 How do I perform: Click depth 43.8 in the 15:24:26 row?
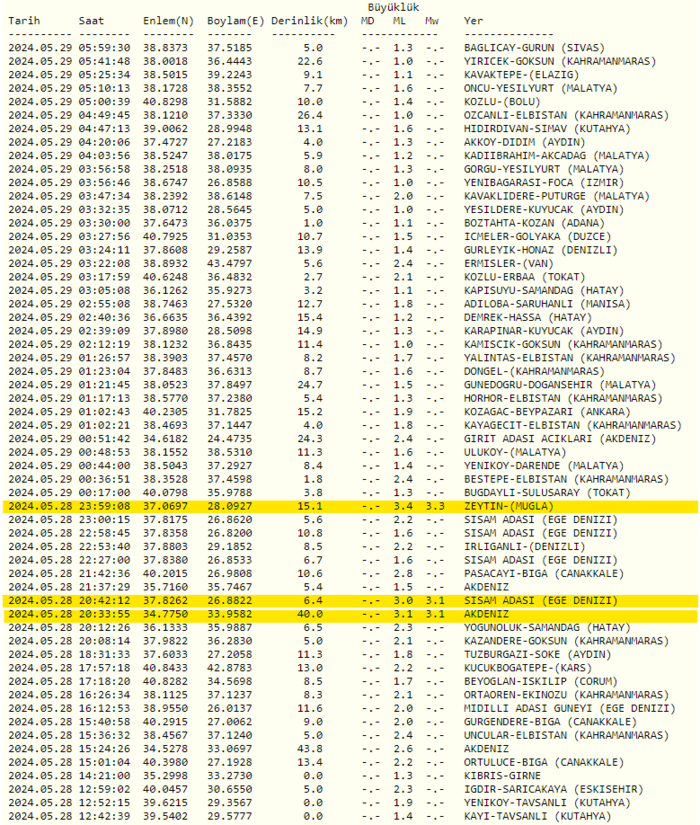tap(310, 749)
